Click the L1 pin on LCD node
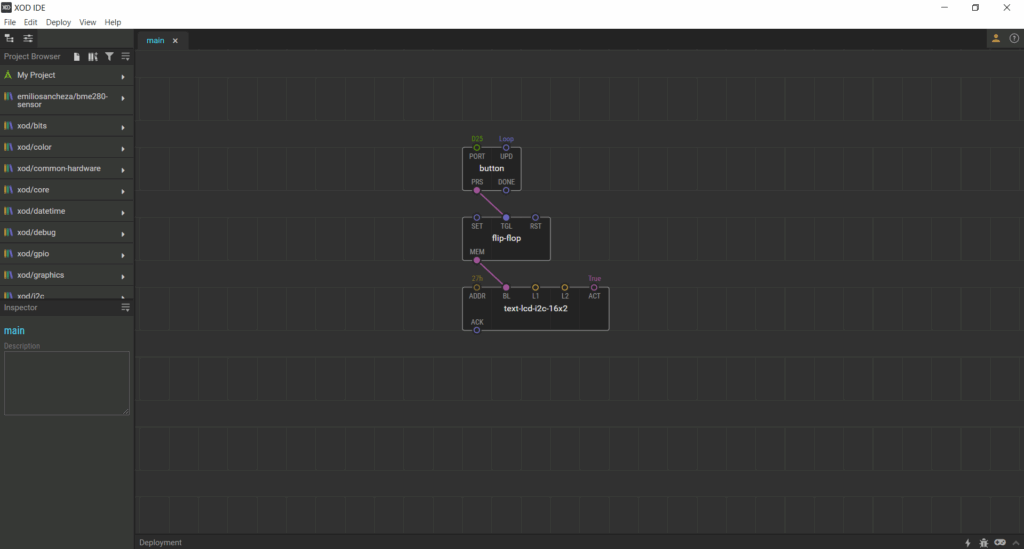Image resolution: width=1024 pixels, height=549 pixels. (536, 288)
